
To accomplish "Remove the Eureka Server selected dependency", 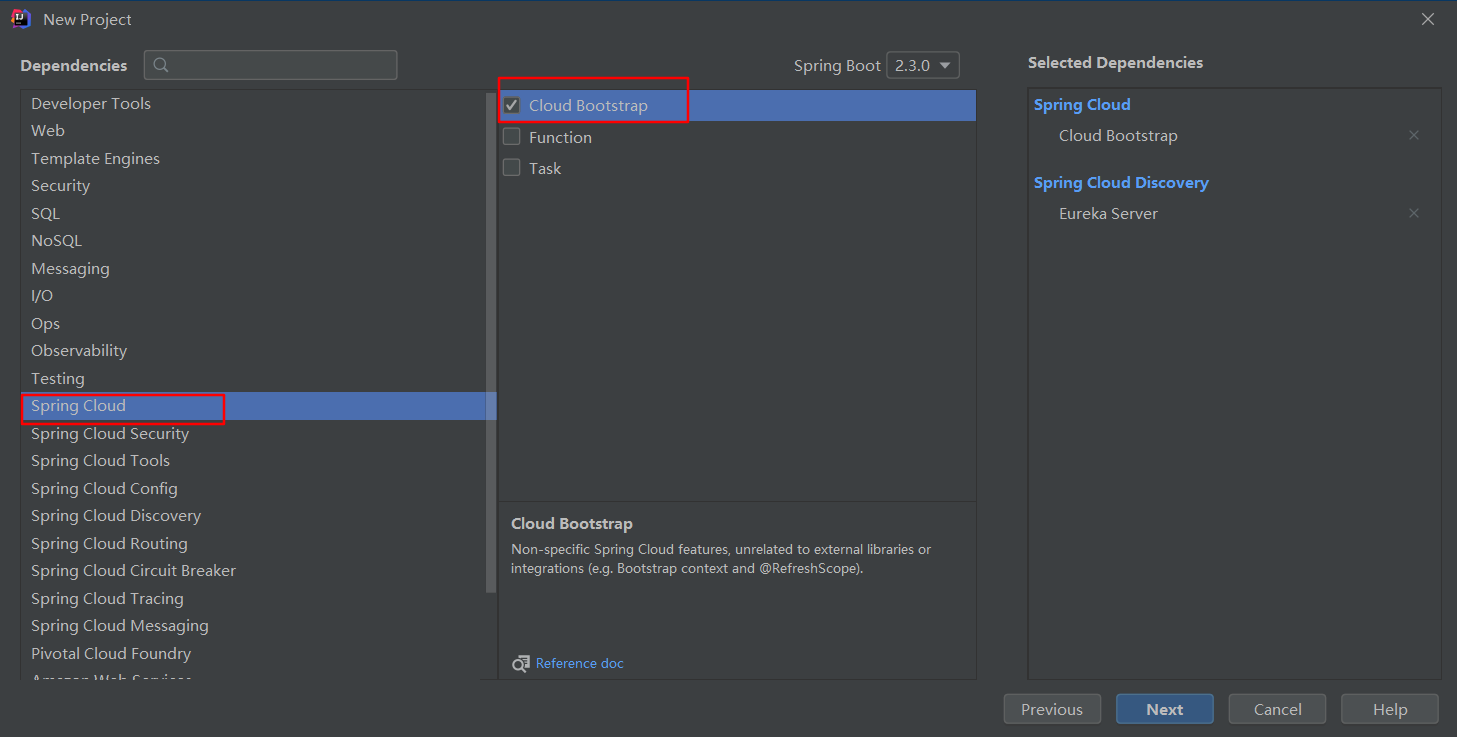I will pyautogui.click(x=1414, y=213).
